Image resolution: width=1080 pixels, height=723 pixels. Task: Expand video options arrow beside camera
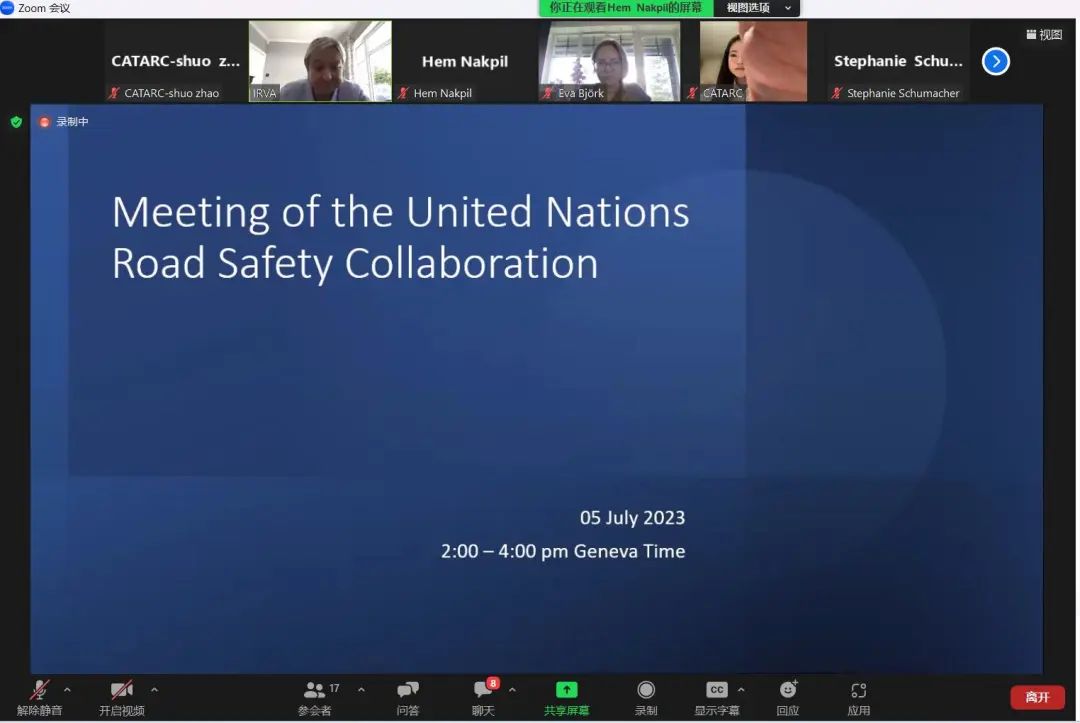click(x=154, y=689)
